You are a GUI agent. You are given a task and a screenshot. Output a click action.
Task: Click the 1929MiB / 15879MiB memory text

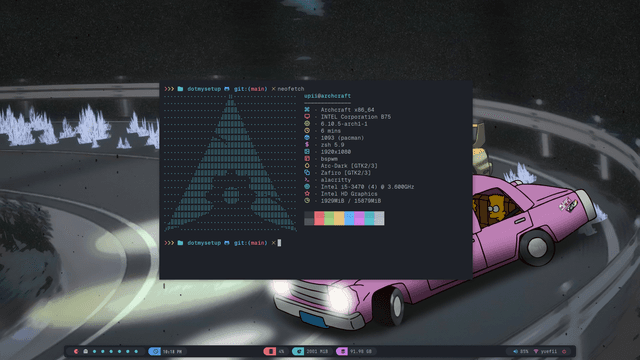pos(351,200)
